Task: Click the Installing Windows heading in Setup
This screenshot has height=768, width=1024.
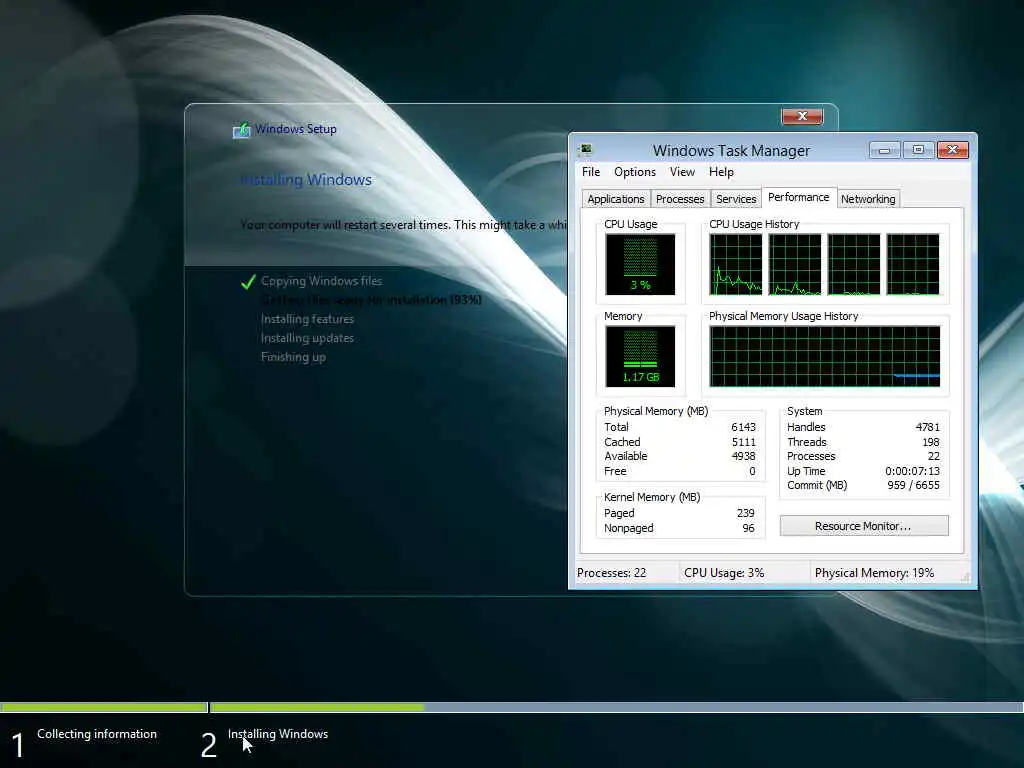Action: pos(306,180)
